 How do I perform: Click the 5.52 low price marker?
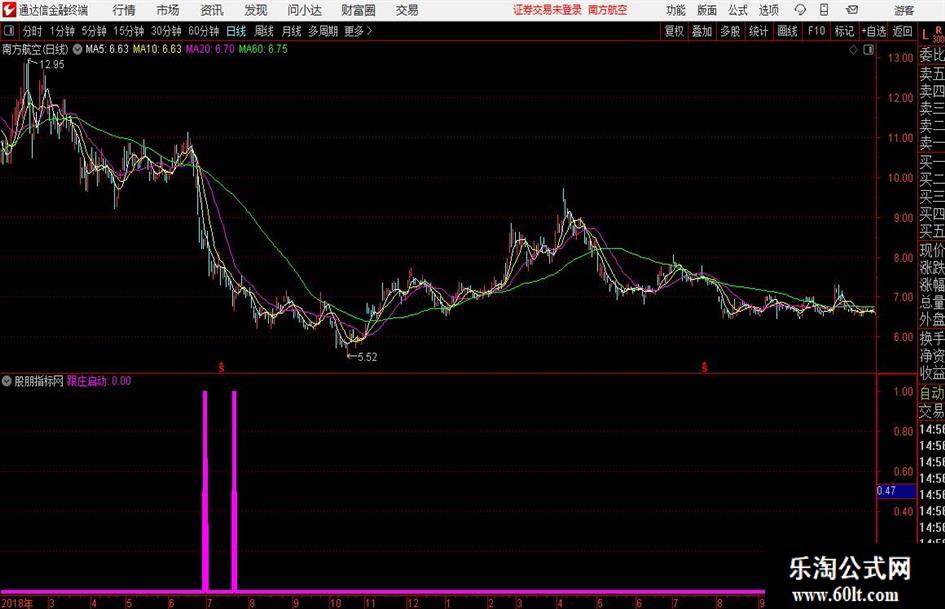(368, 357)
